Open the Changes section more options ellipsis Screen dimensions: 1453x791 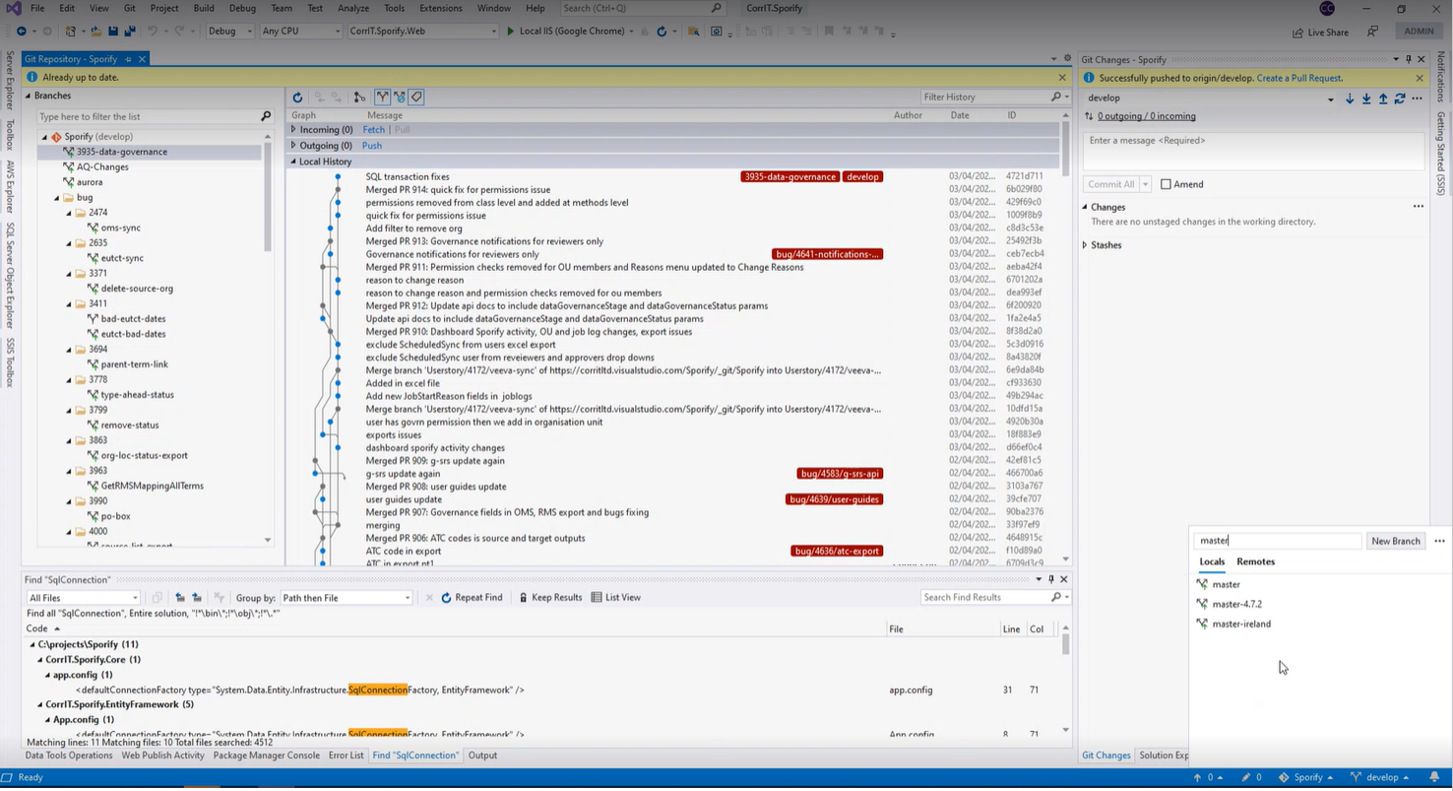click(x=1417, y=207)
